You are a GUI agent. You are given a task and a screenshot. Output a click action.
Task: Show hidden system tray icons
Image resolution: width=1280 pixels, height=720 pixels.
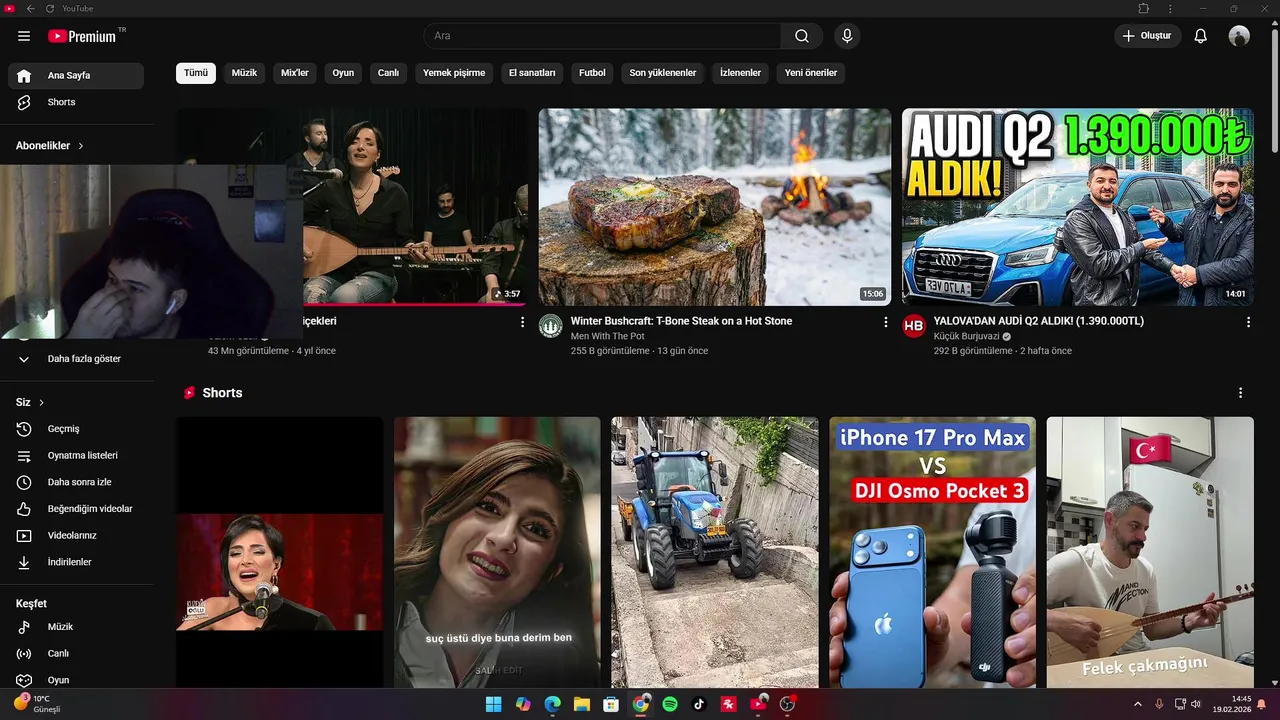[x=1137, y=704]
